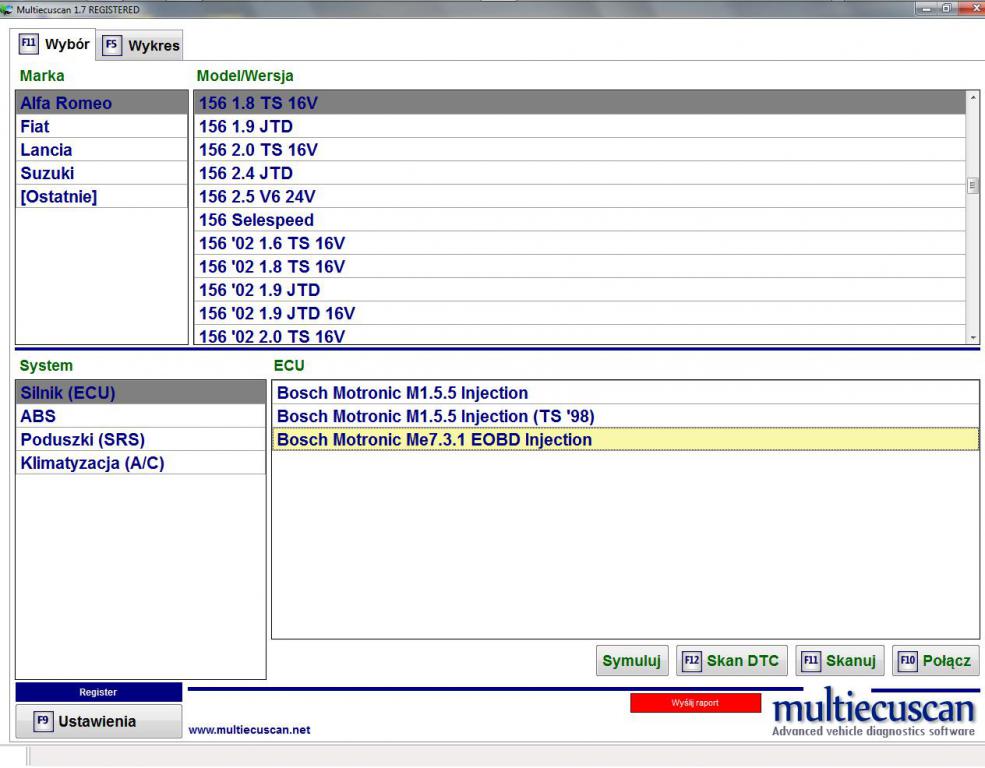Choose Poduszki (SRS) system
985x768 pixels.
pyautogui.click(x=140, y=440)
